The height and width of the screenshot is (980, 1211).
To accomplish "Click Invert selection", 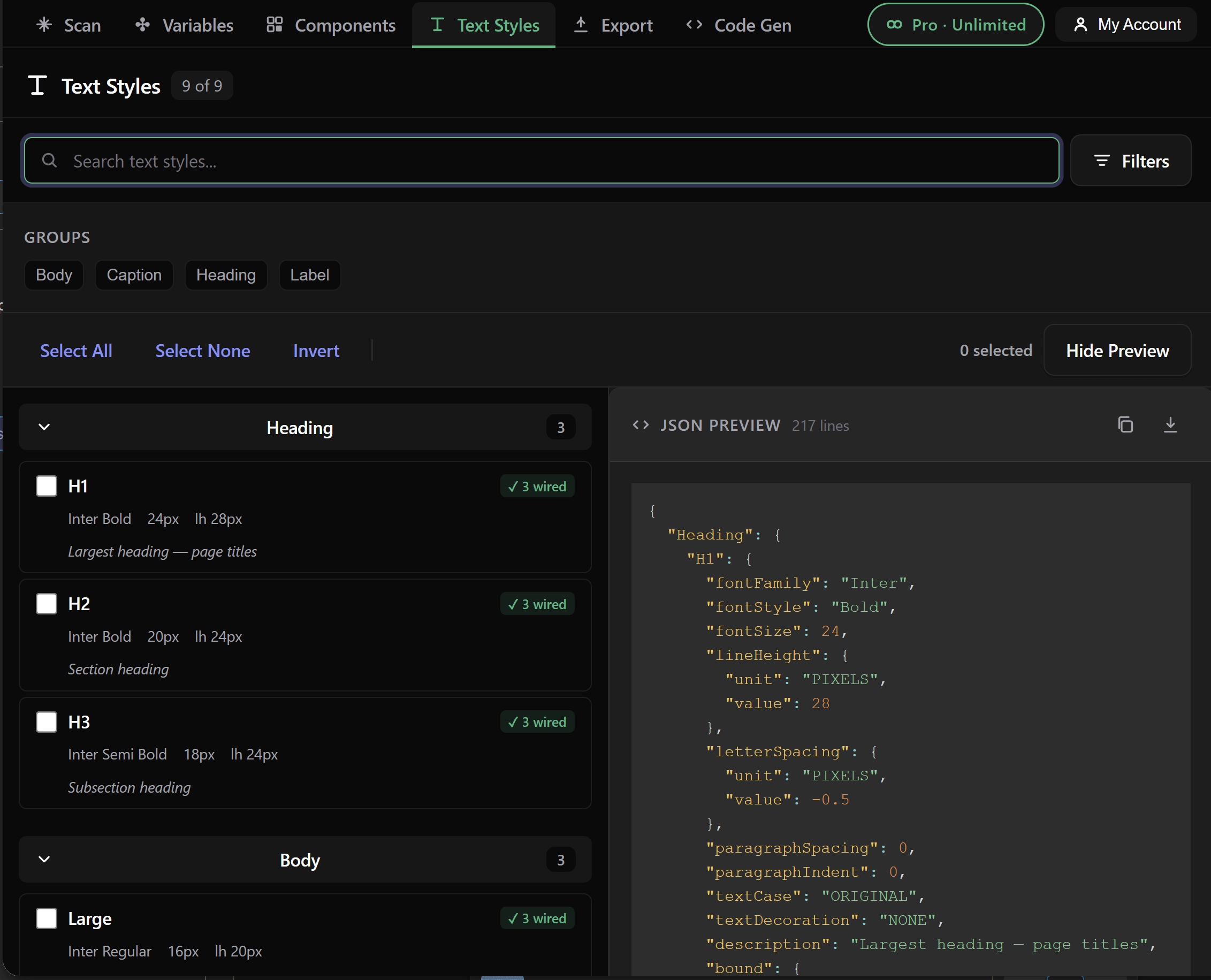I will pos(316,351).
